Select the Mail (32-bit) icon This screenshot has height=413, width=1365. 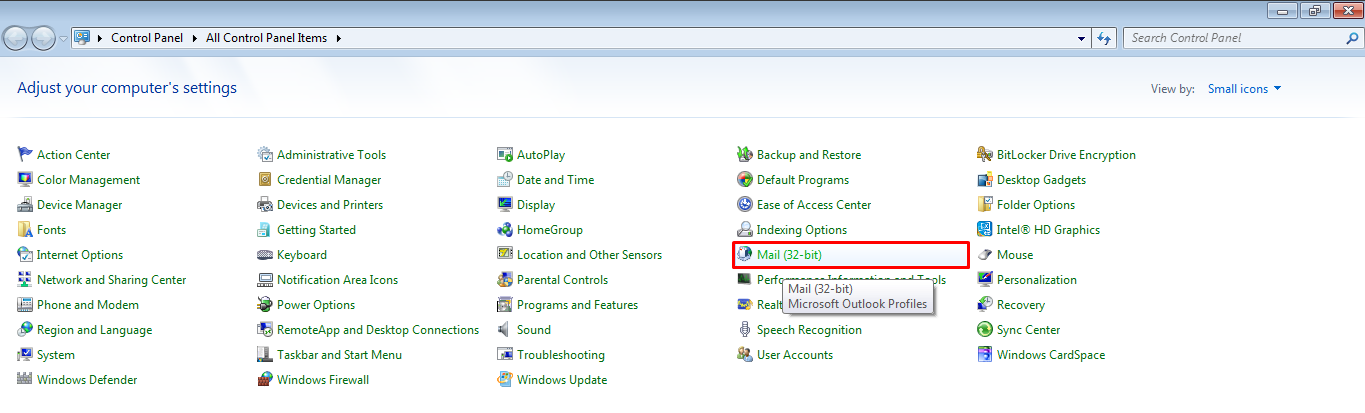point(745,255)
